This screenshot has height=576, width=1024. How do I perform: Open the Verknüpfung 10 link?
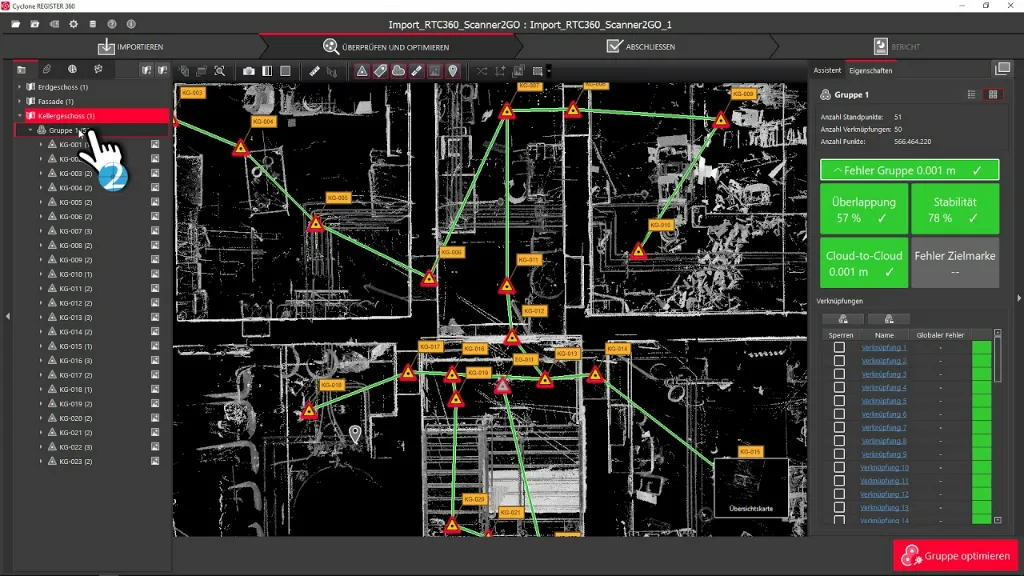pyautogui.click(x=884, y=468)
